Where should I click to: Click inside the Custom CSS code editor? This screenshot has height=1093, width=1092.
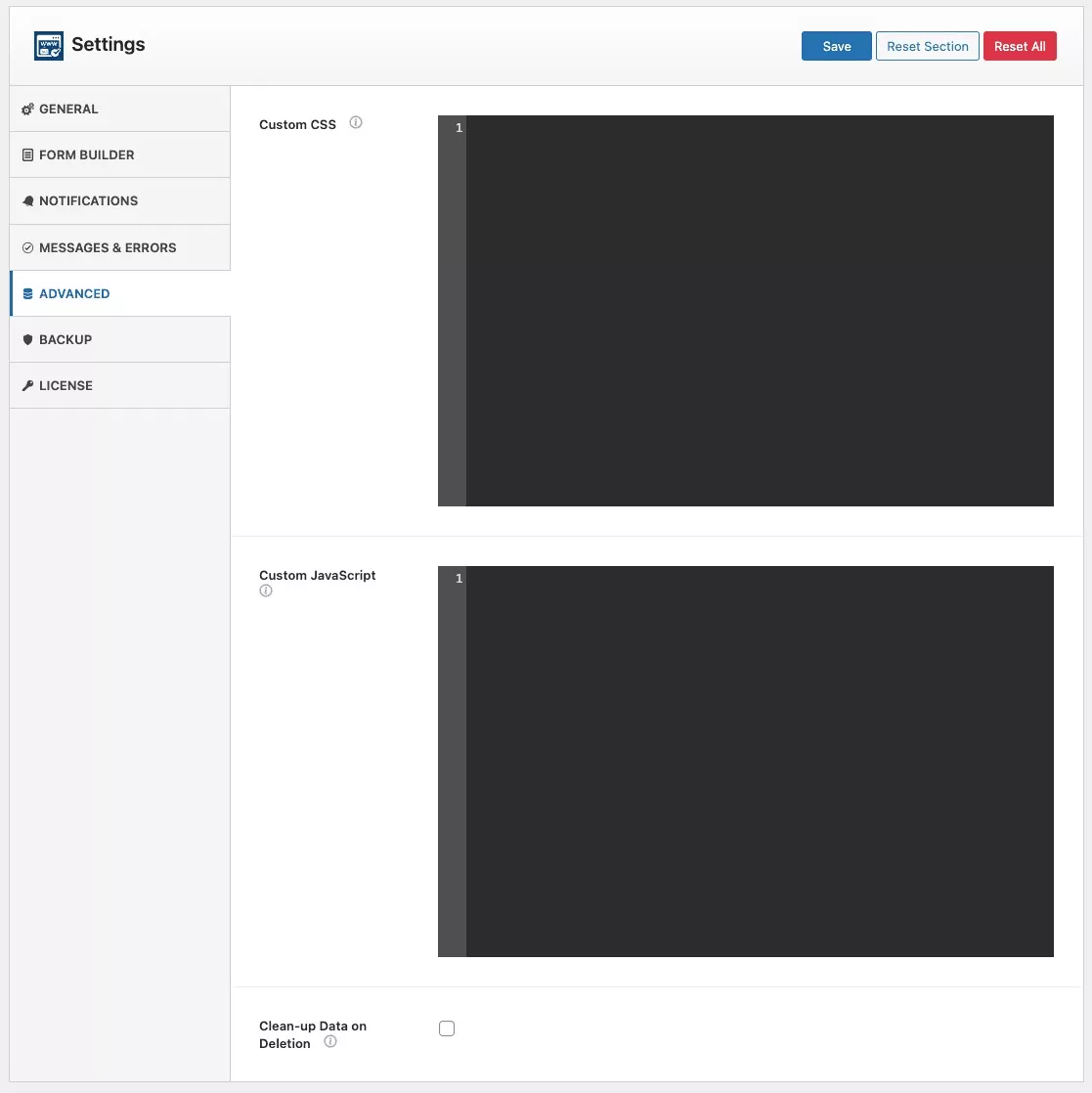[759, 311]
